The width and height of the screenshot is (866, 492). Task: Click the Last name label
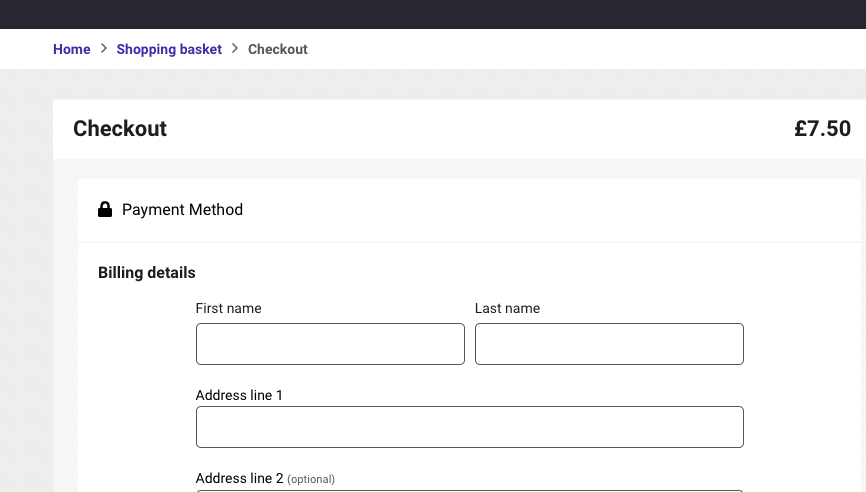pyautogui.click(x=508, y=308)
